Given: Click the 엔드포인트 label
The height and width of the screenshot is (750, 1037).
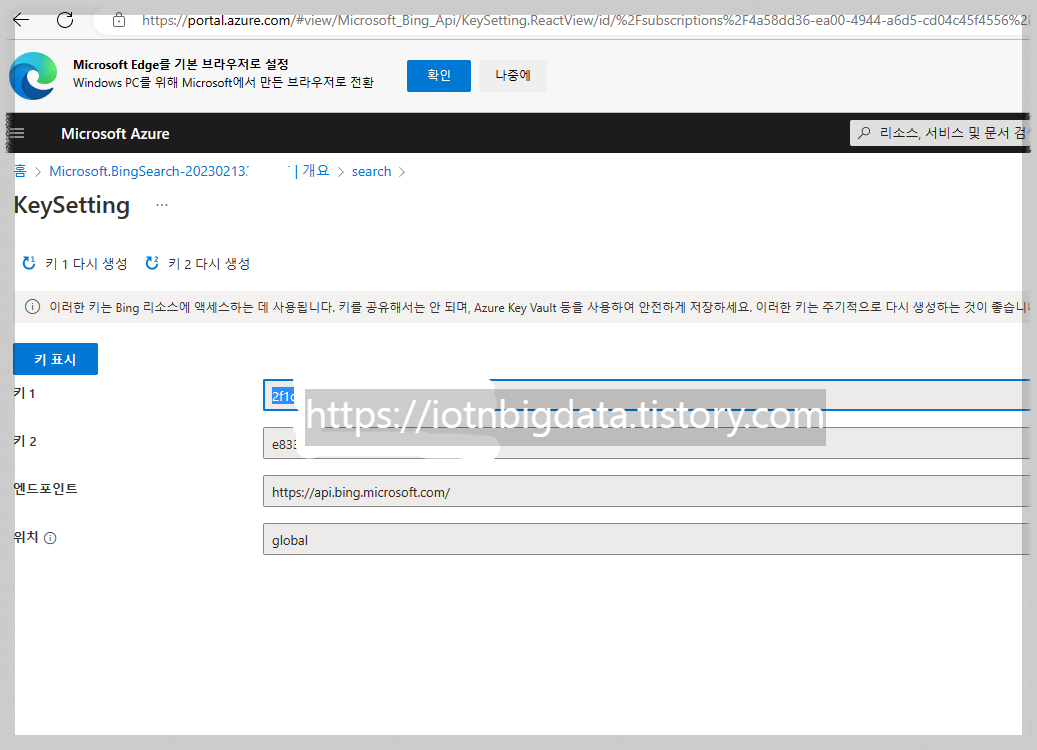Looking at the screenshot, I should (x=46, y=489).
